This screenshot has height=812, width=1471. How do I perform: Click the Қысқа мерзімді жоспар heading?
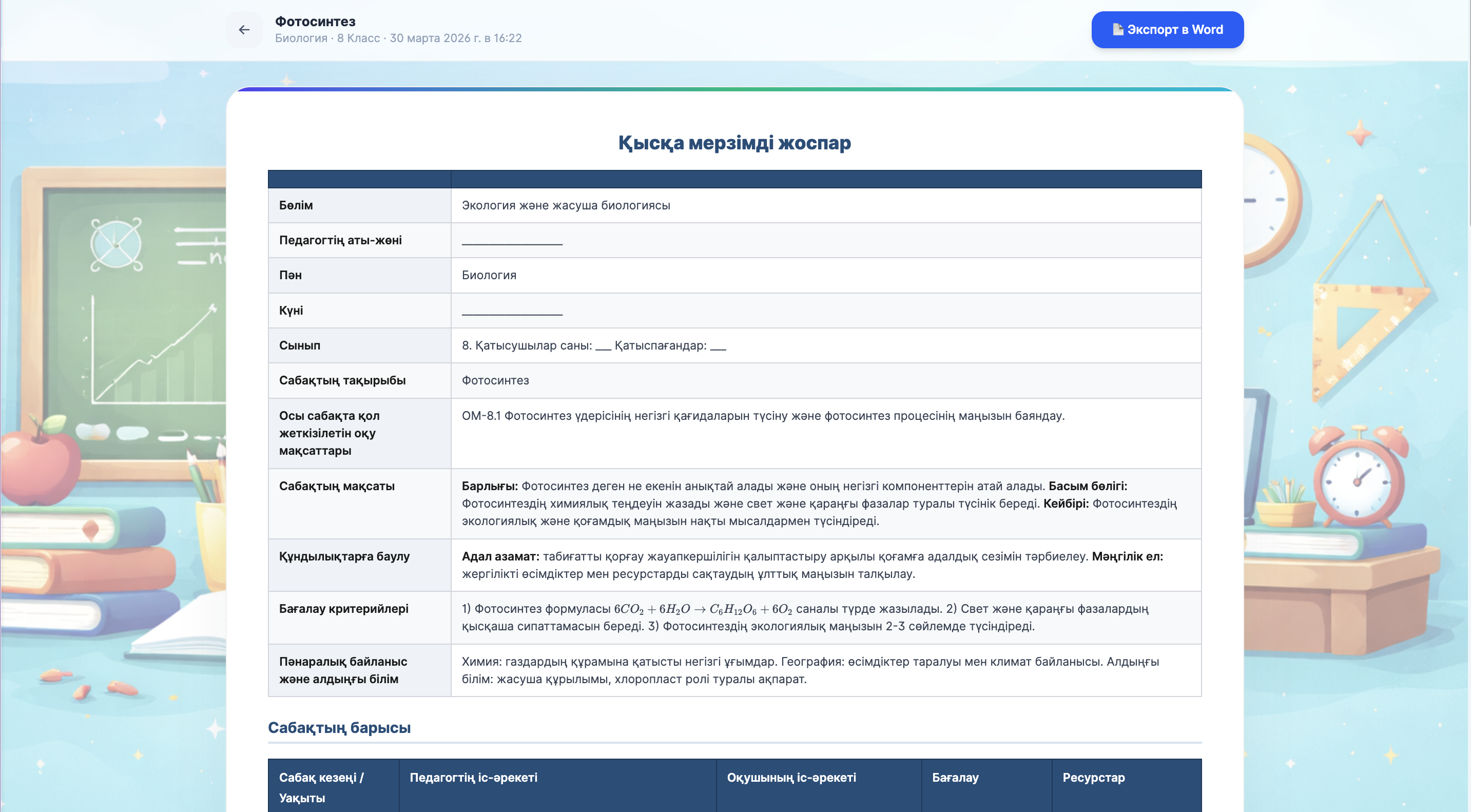pos(734,143)
